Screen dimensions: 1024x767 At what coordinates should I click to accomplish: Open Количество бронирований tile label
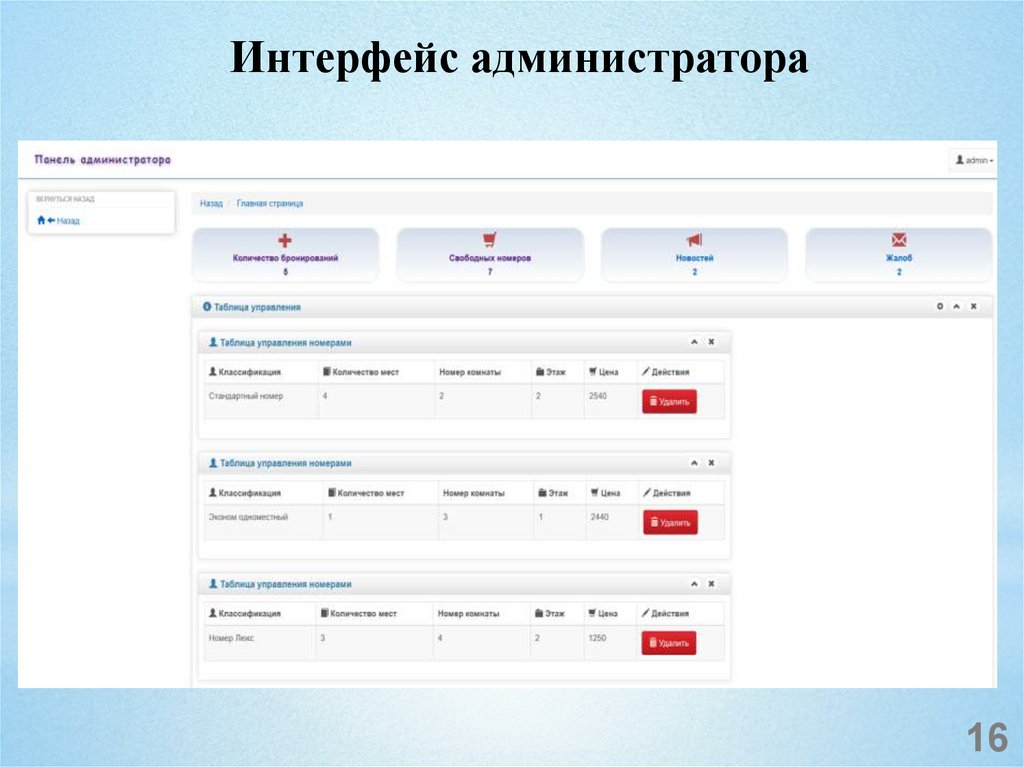click(x=285, y=258)
